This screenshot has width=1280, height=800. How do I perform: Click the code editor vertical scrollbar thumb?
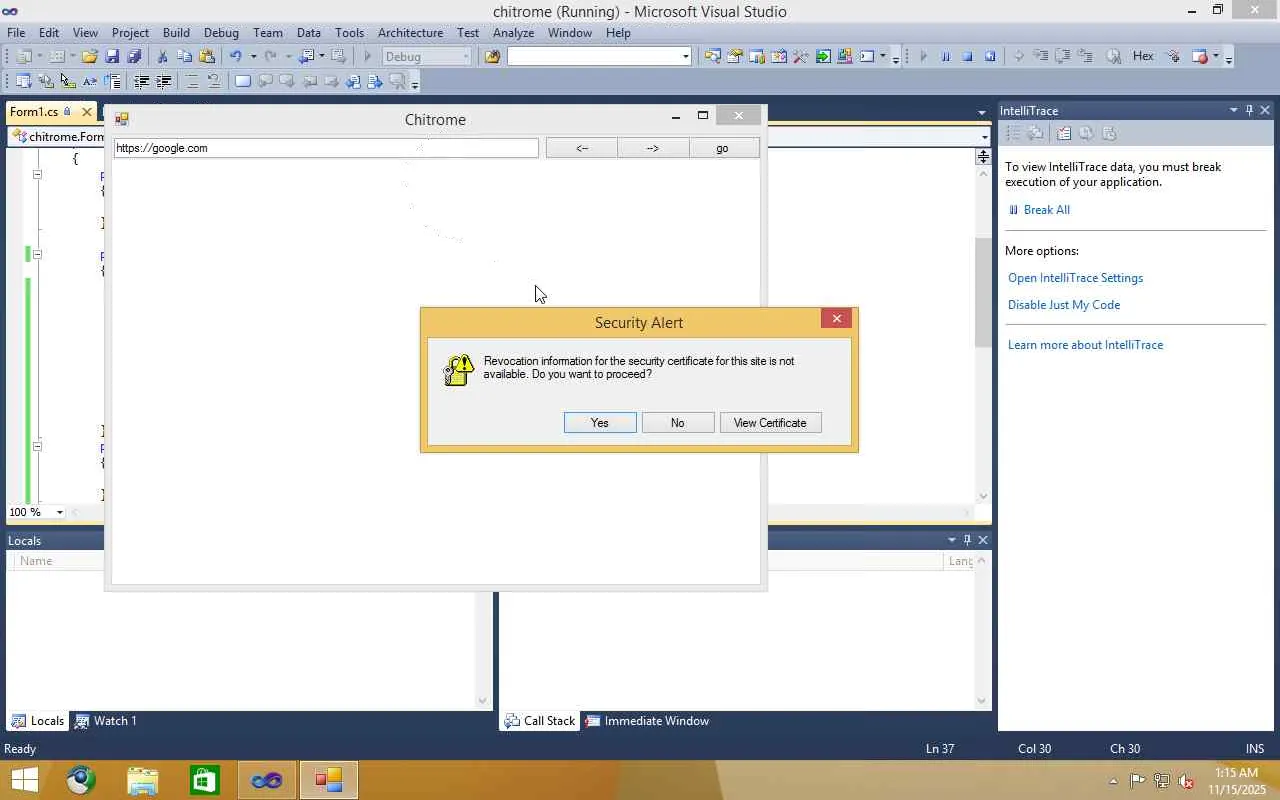pyautogui.click(x=983, y=292)
